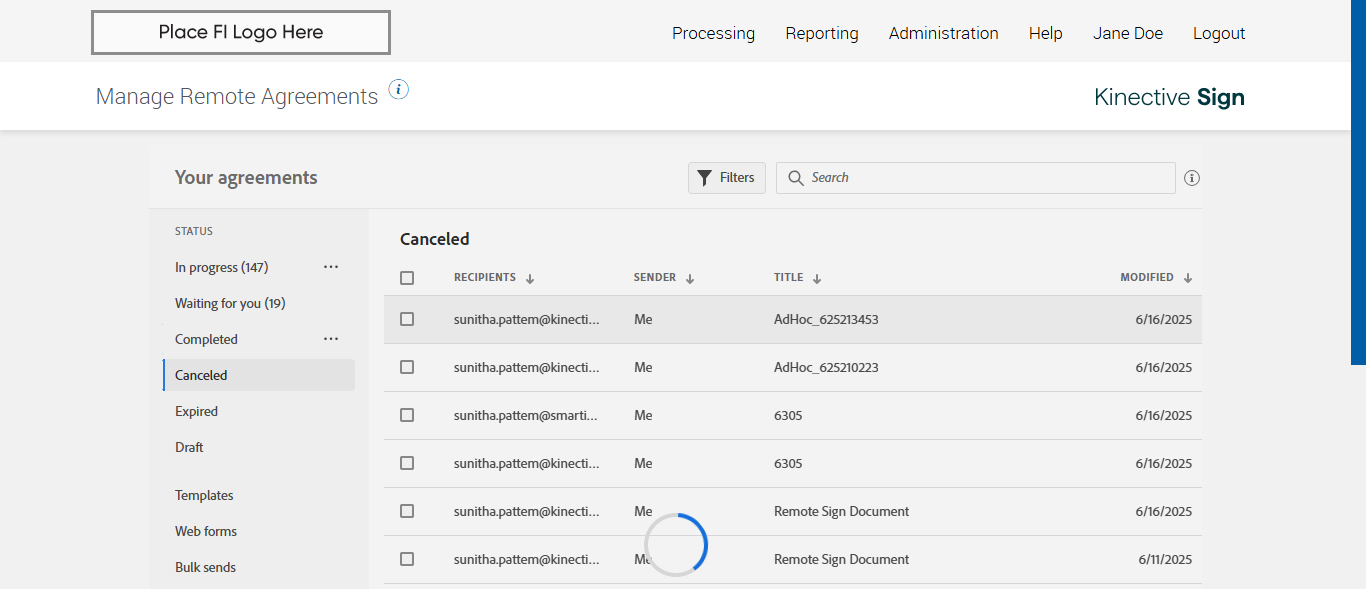Open the Administration menu
The width and height of the screenshot is (1366, 589).
[943, 33]
